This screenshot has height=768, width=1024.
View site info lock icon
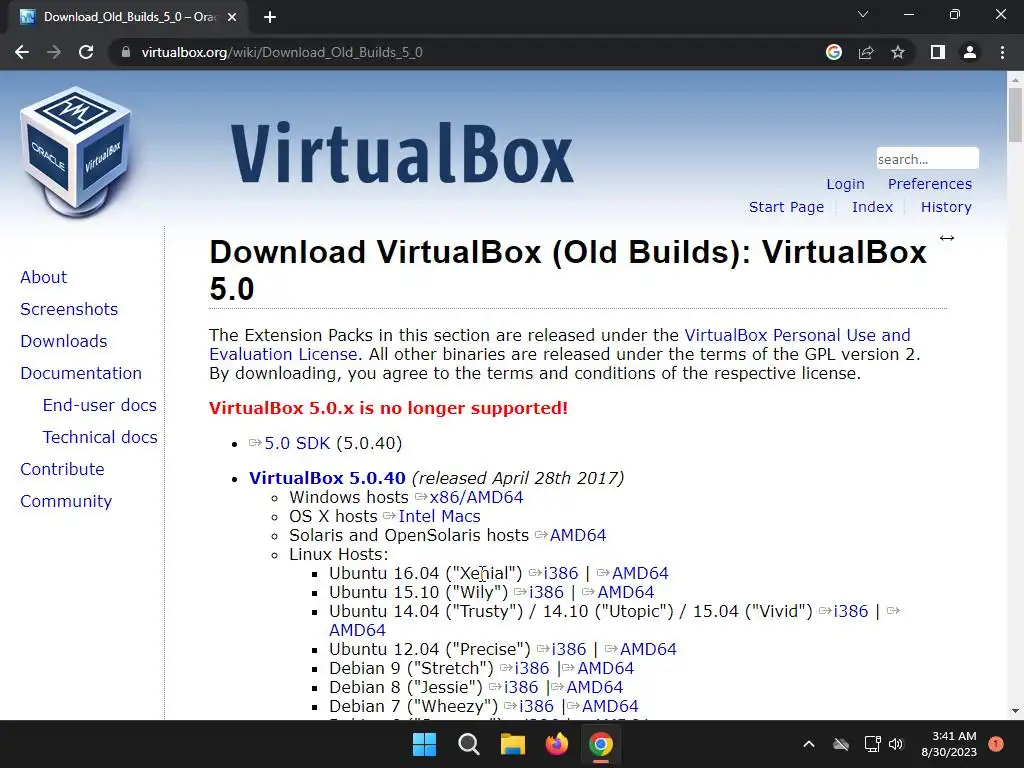(x=126, y=52)
